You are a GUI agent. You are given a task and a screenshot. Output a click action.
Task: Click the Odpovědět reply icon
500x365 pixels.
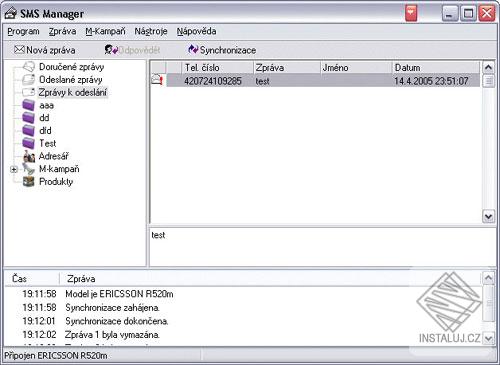111,50
